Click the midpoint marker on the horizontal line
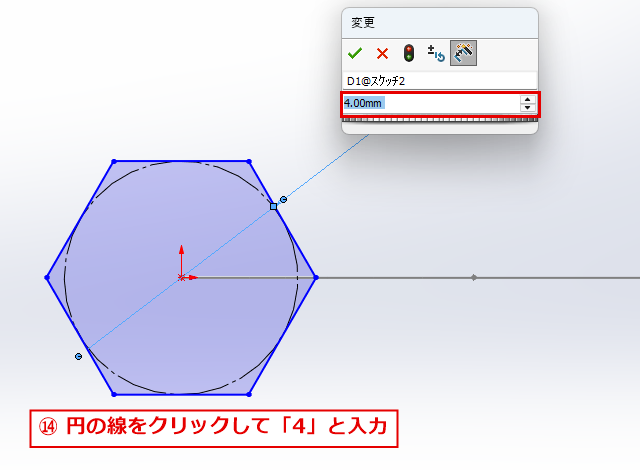 coord(473,277)
